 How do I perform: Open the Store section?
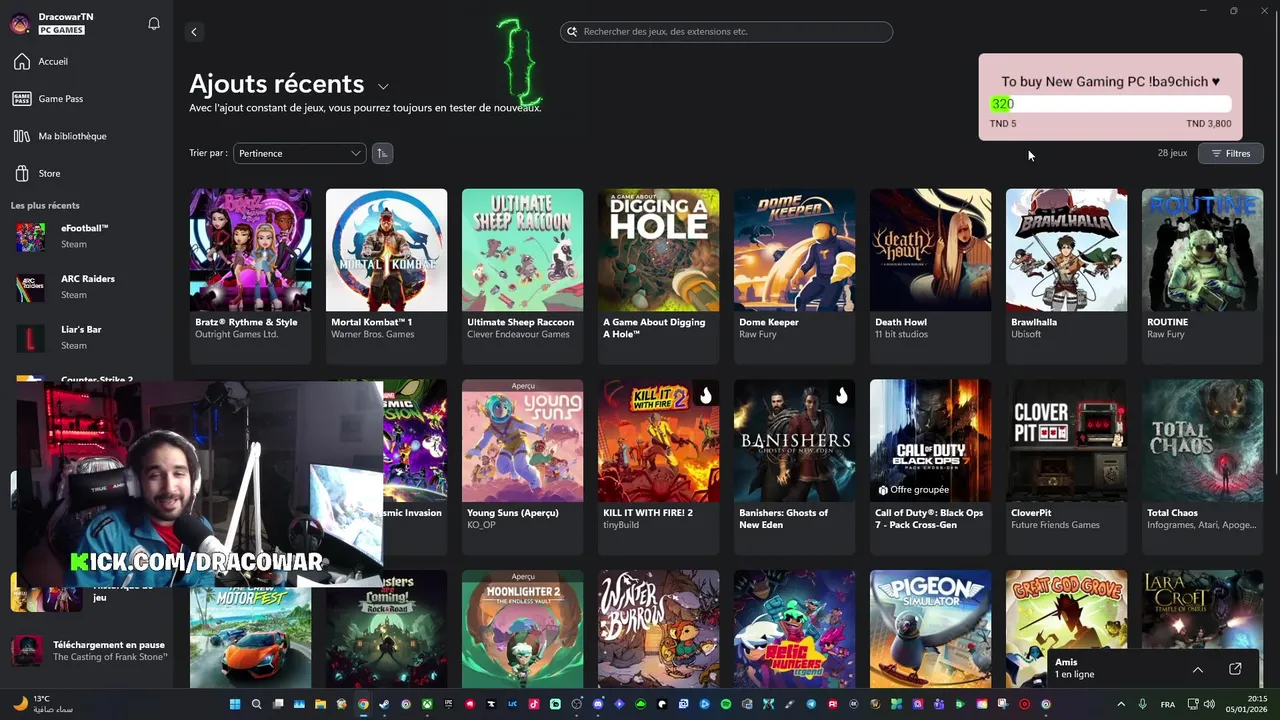pos(49,174)
